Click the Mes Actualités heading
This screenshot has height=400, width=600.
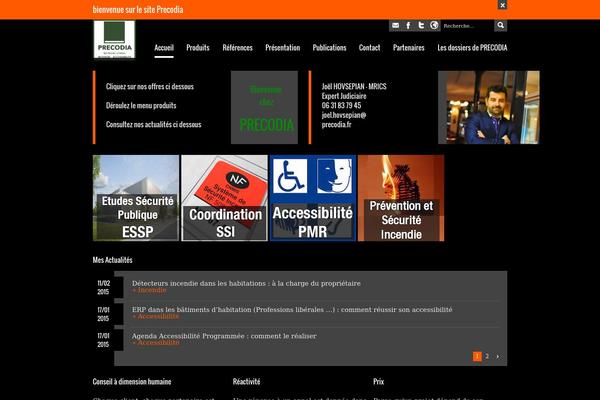(112, 260)
